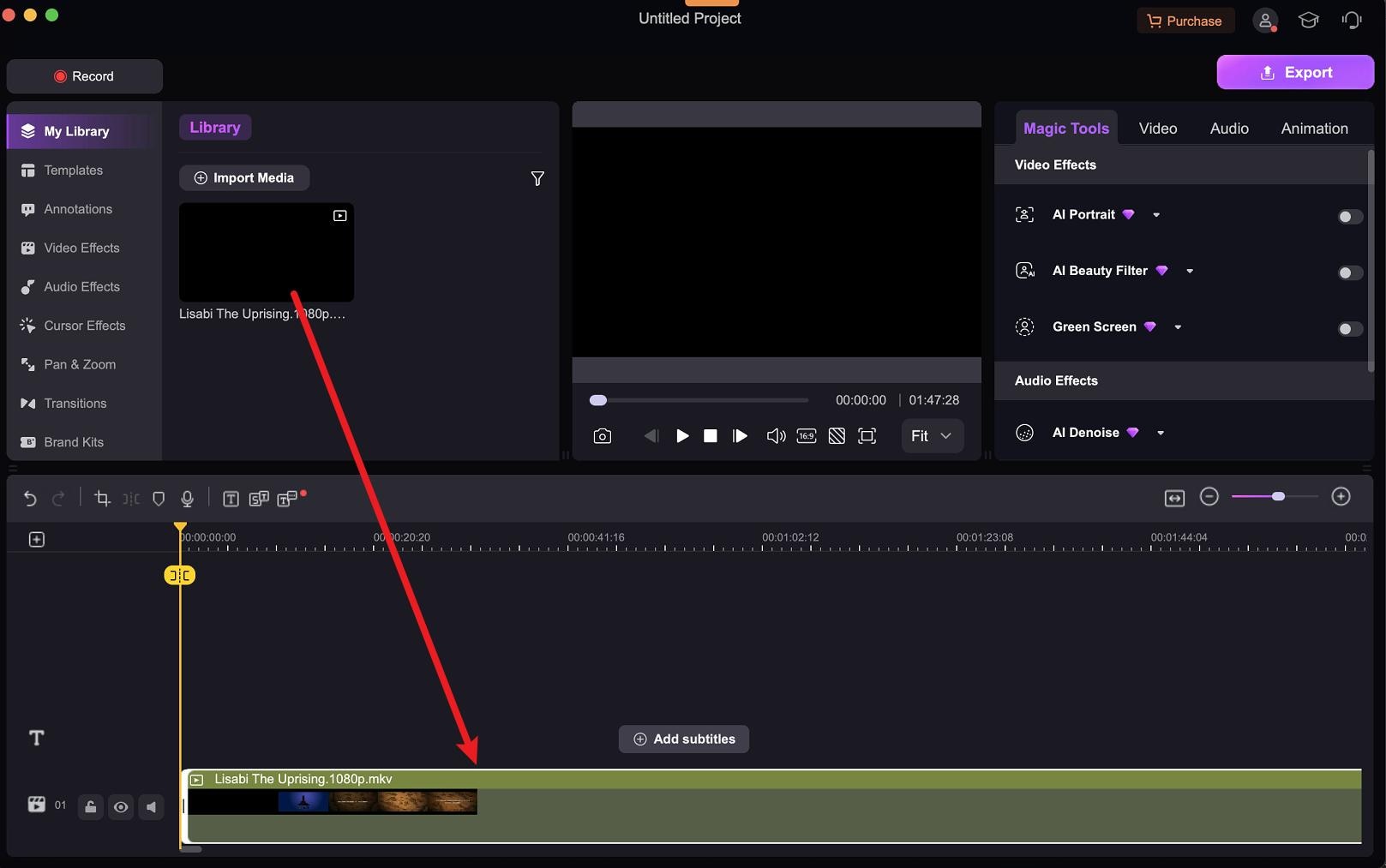This screenshot has width=1386, height=868.
Task: Click the Undo arrow
Action: point(30,498)
